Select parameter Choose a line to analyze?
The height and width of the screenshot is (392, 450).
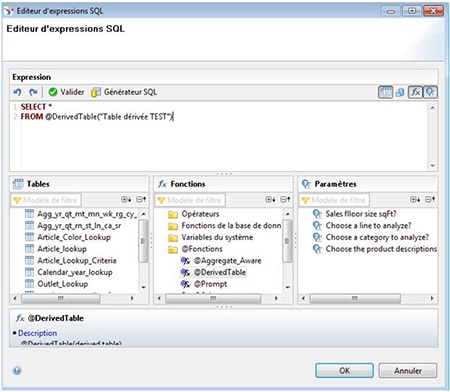click(x=368, y=226)
